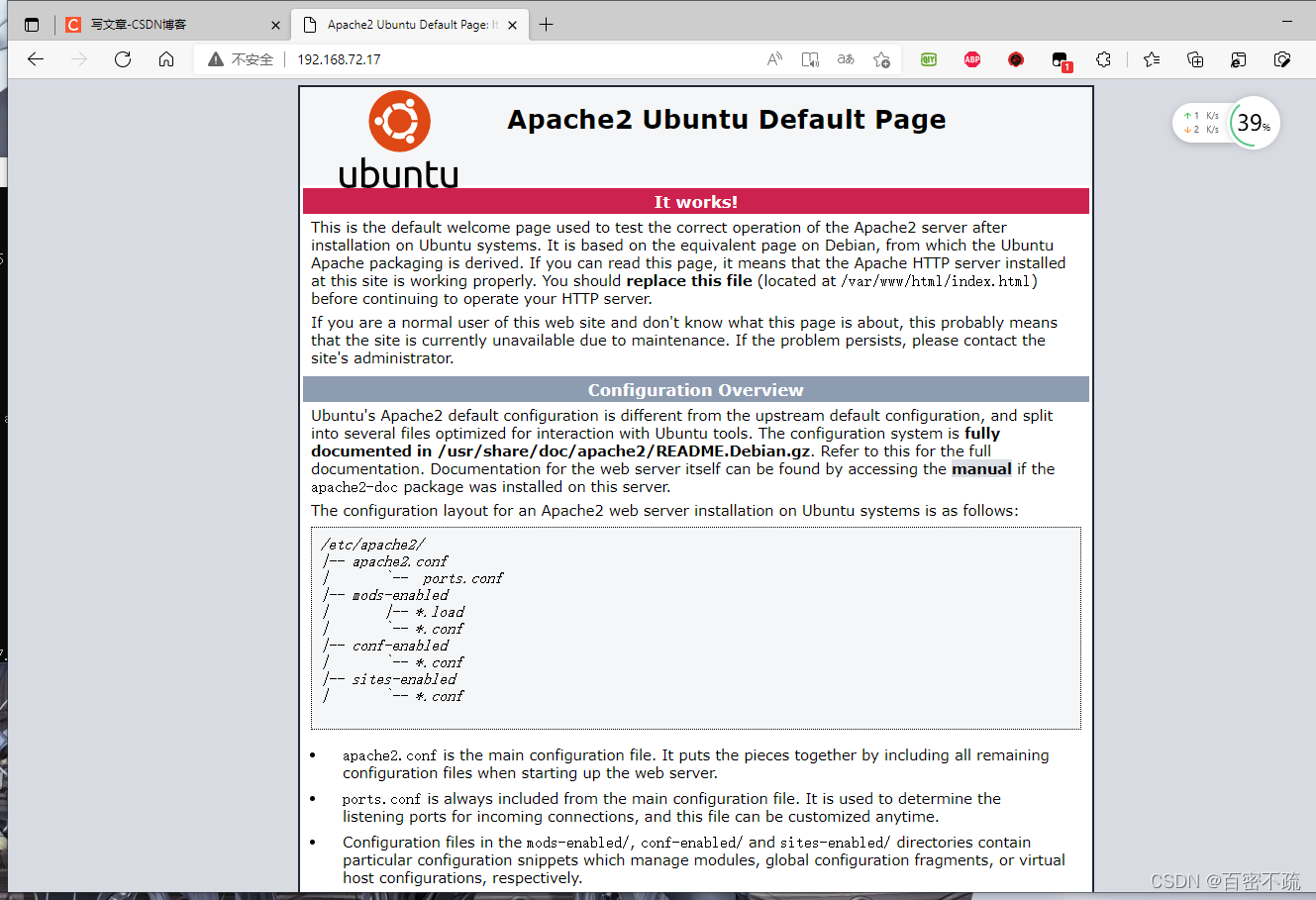
Task: Open the Browser essentials panel
Action: pos(1282,59)
